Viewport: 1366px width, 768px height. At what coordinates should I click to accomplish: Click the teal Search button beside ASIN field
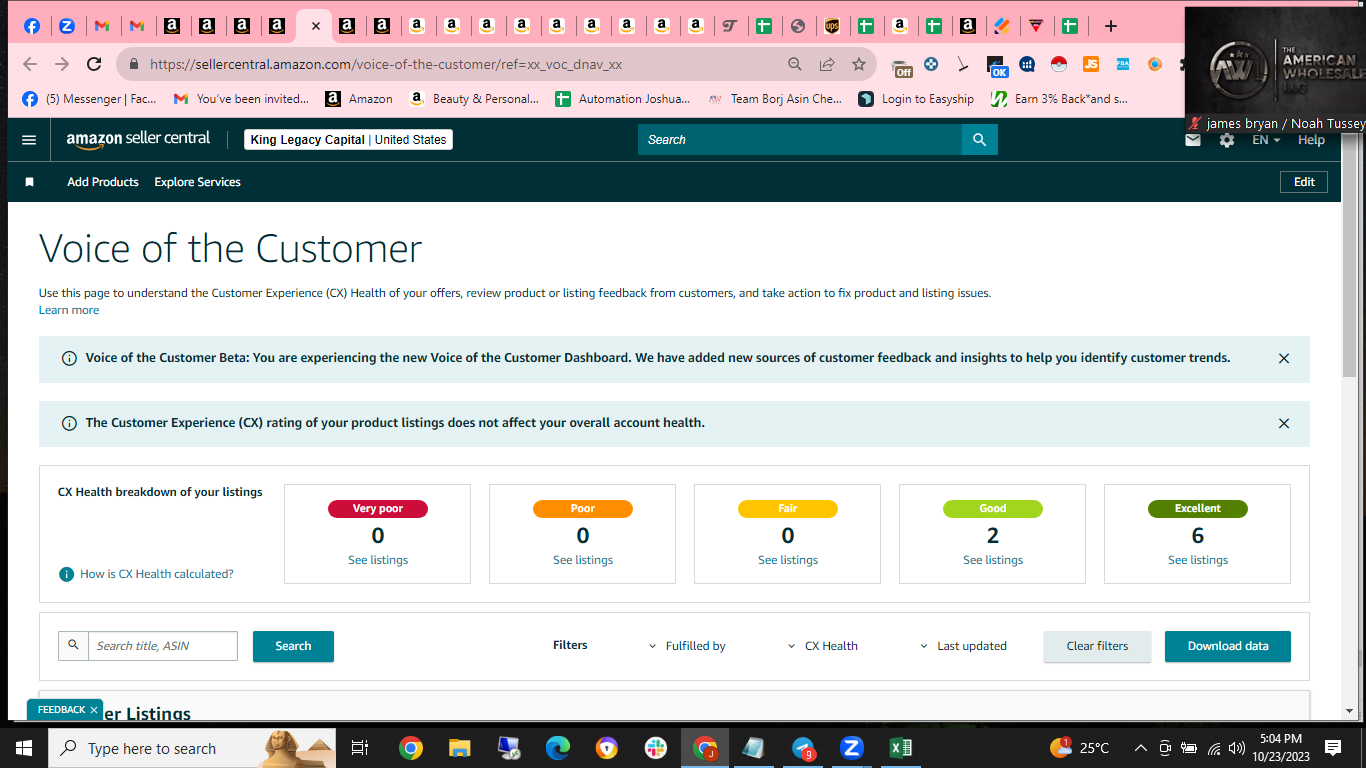tap(293, 646)
